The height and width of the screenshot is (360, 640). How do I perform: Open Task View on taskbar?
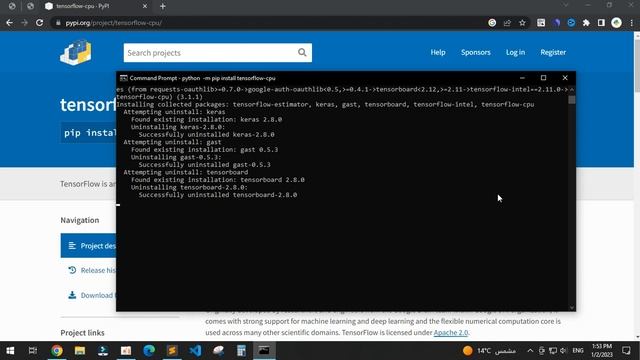click(x=33, y=351)
